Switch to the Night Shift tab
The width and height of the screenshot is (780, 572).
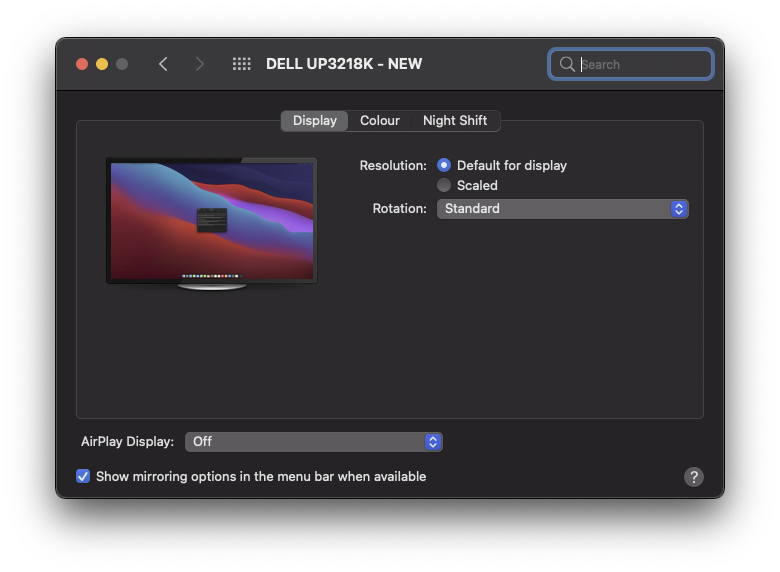455,121
